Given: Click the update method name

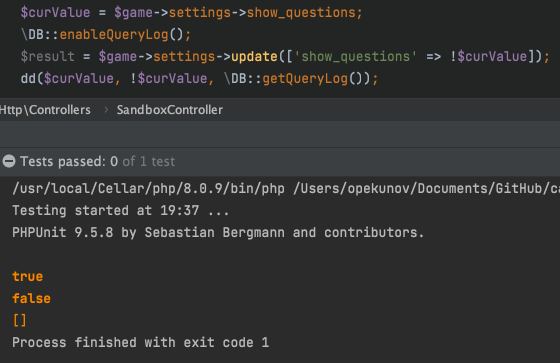Looking at the screenshot, I should 254,56.
